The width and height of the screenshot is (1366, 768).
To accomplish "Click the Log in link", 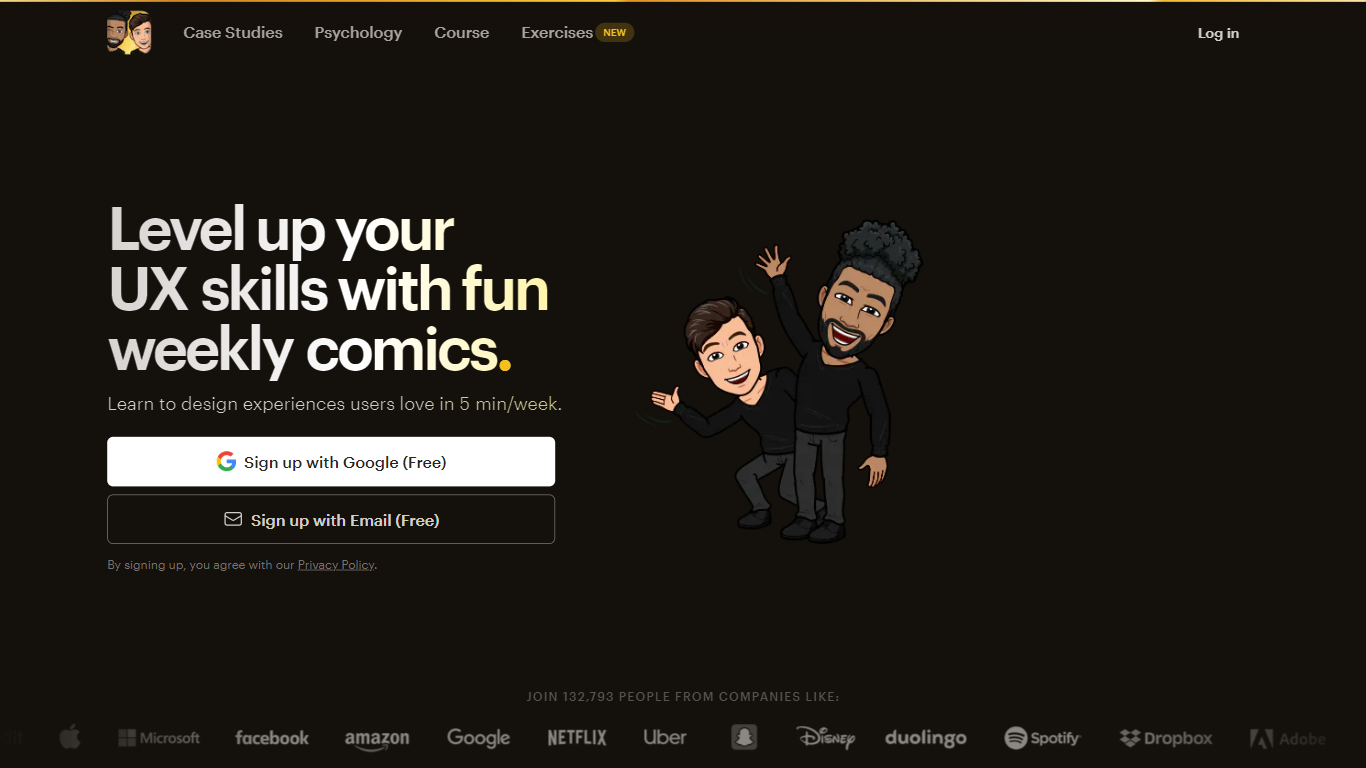I will (x=1218, y=32).
